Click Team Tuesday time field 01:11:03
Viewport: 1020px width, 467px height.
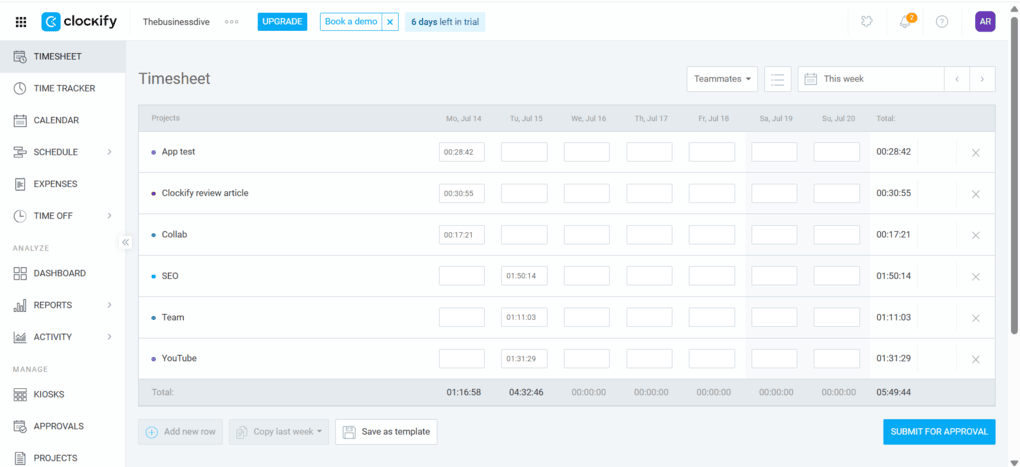pyautogui.click(x=524, y=317)
